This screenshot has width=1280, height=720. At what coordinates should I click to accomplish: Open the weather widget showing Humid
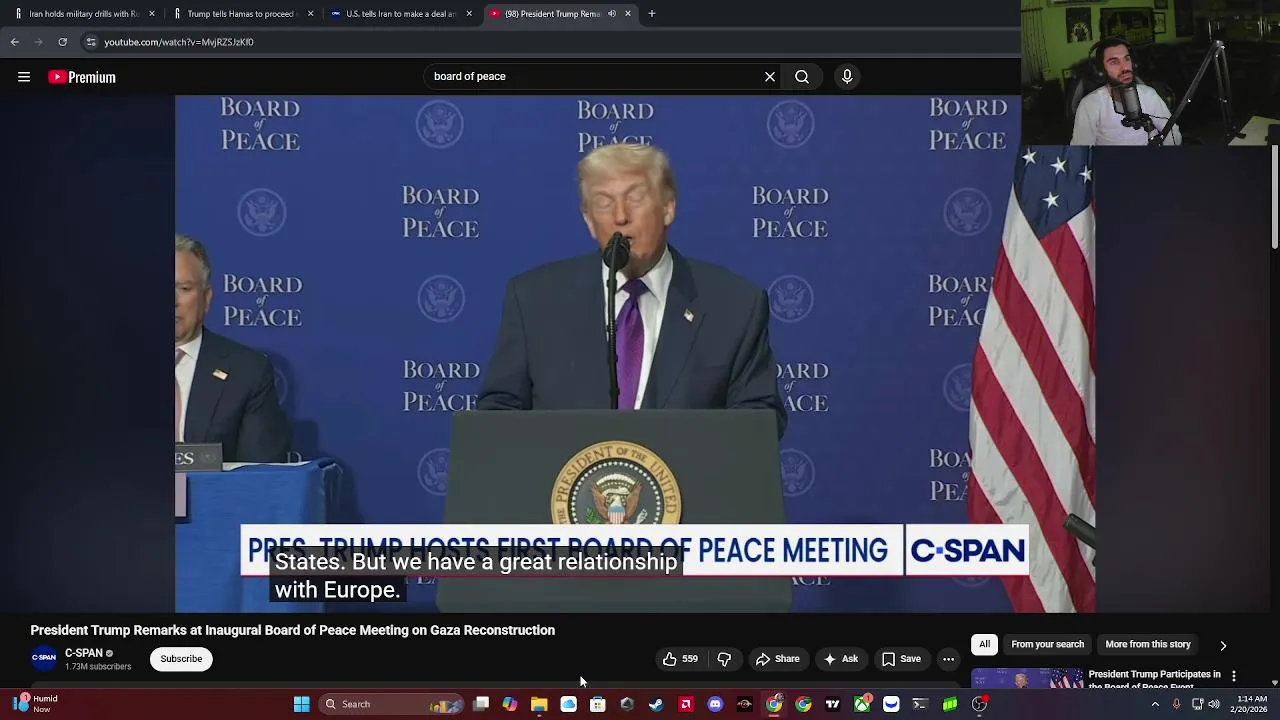36,704
